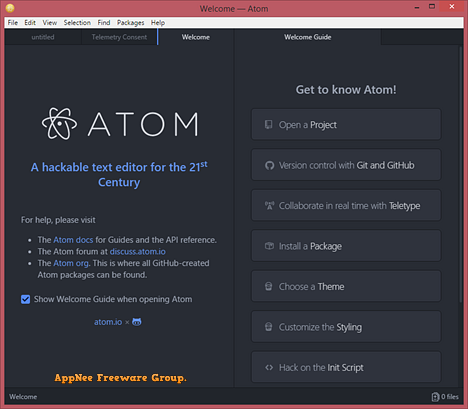The image size is (468, 409).
Task: Click the book icon on Open a Project
Action: coord(268,125)
